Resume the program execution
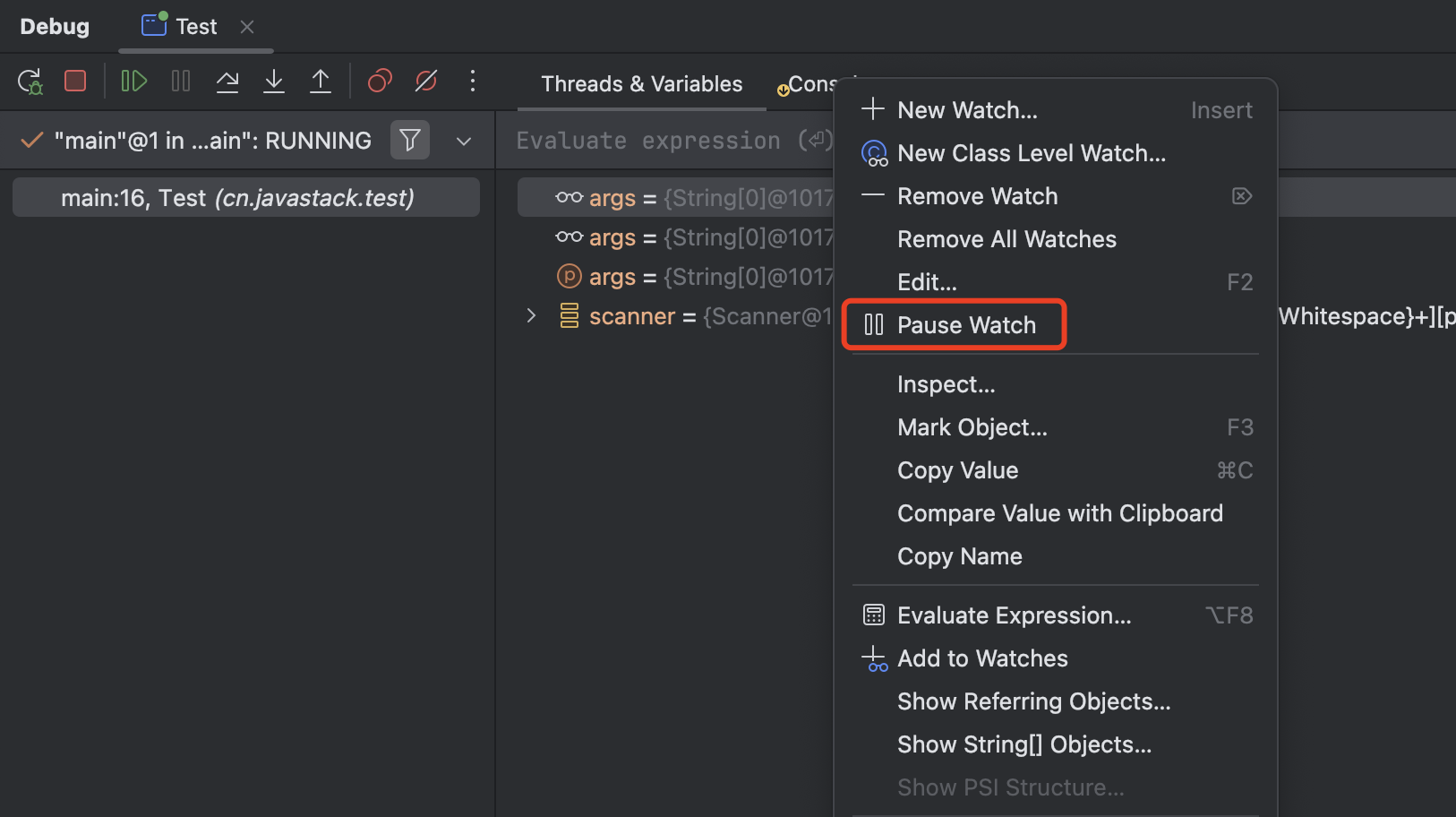Viewport: 1456px width, 817px height. click(x=133, y=82)
